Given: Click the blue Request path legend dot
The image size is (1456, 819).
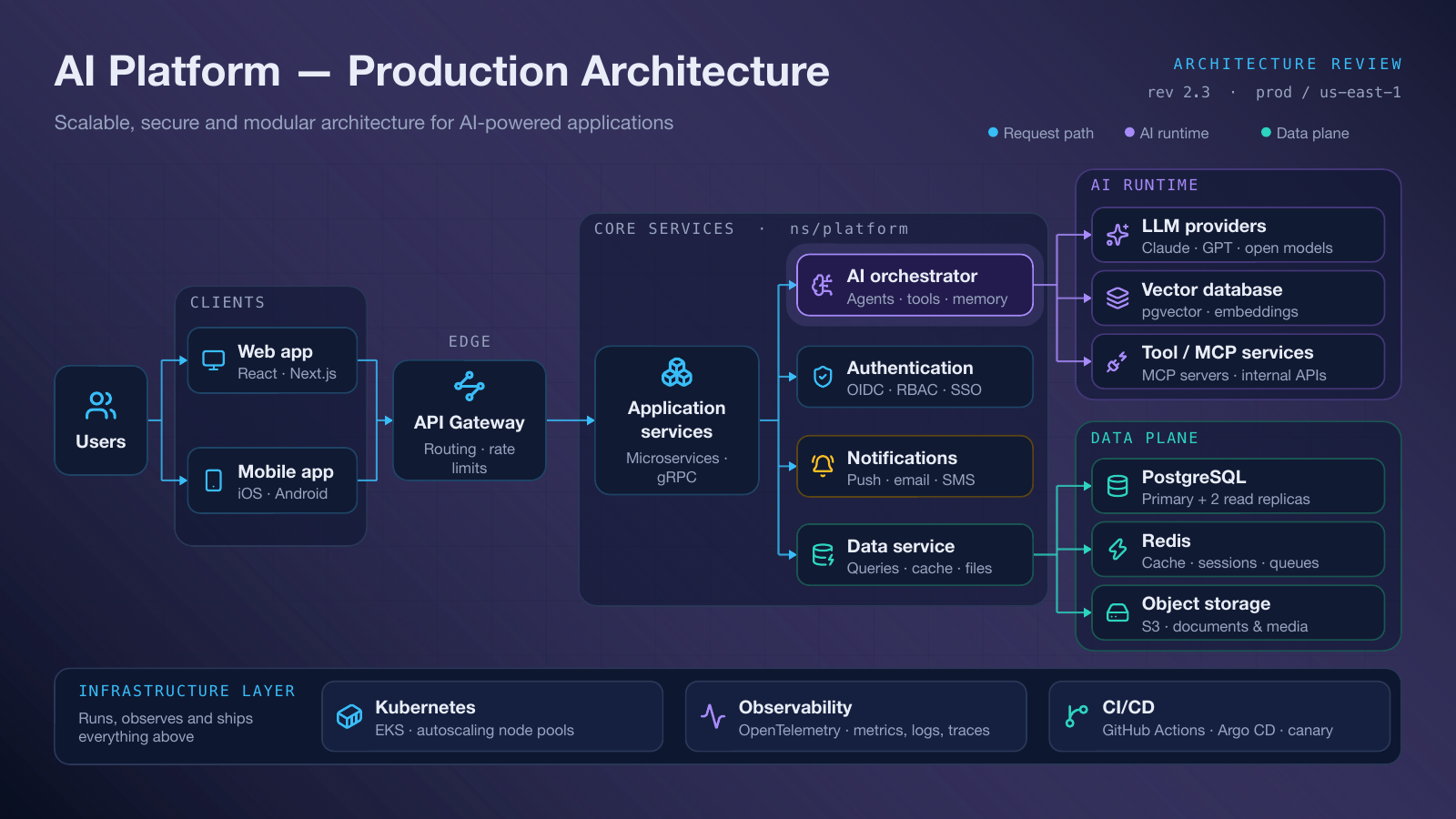Looking at the screenshot, I should point(993,133).
